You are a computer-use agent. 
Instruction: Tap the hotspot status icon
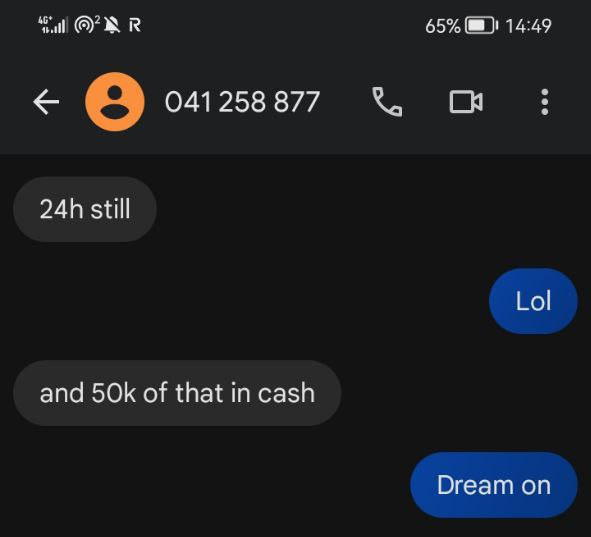[87, 25]
